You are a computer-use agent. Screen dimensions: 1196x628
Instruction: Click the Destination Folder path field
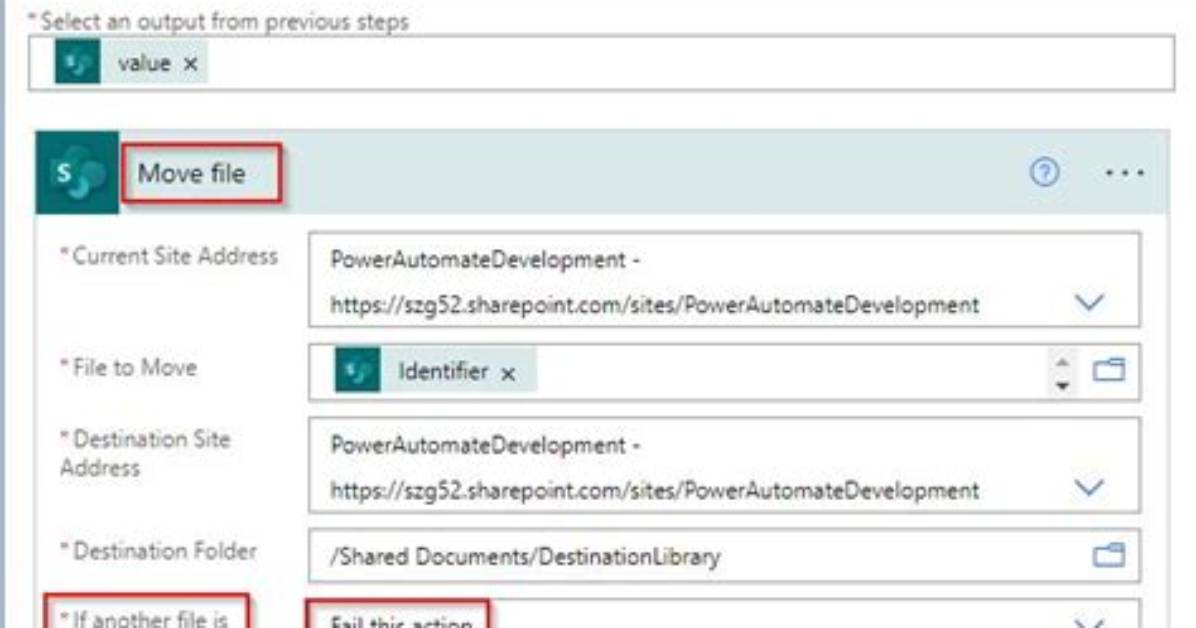[724, 556]
